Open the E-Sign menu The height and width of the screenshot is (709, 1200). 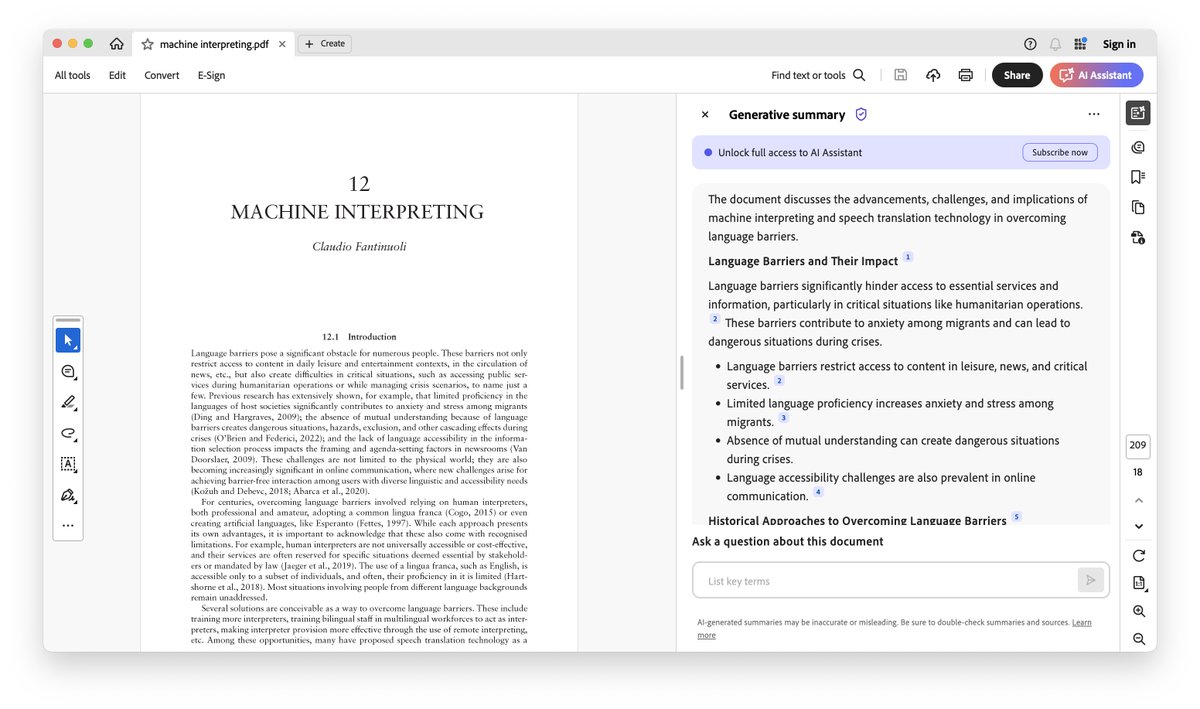click(211, 75)
